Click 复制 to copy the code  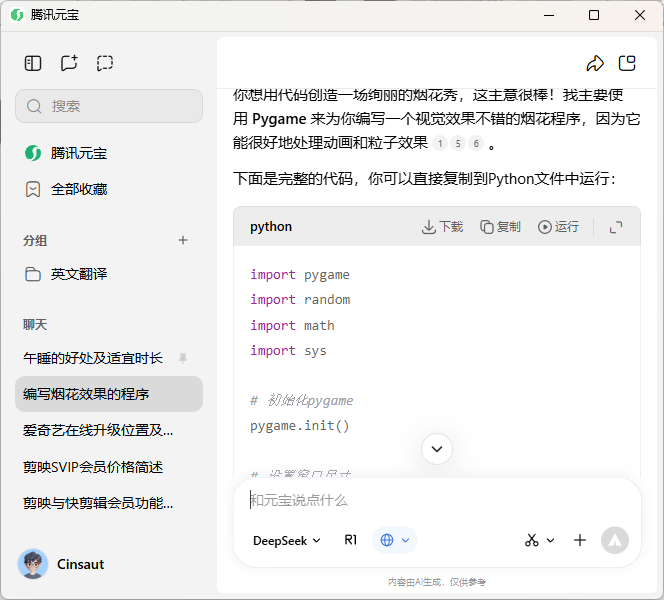(500, 227)
